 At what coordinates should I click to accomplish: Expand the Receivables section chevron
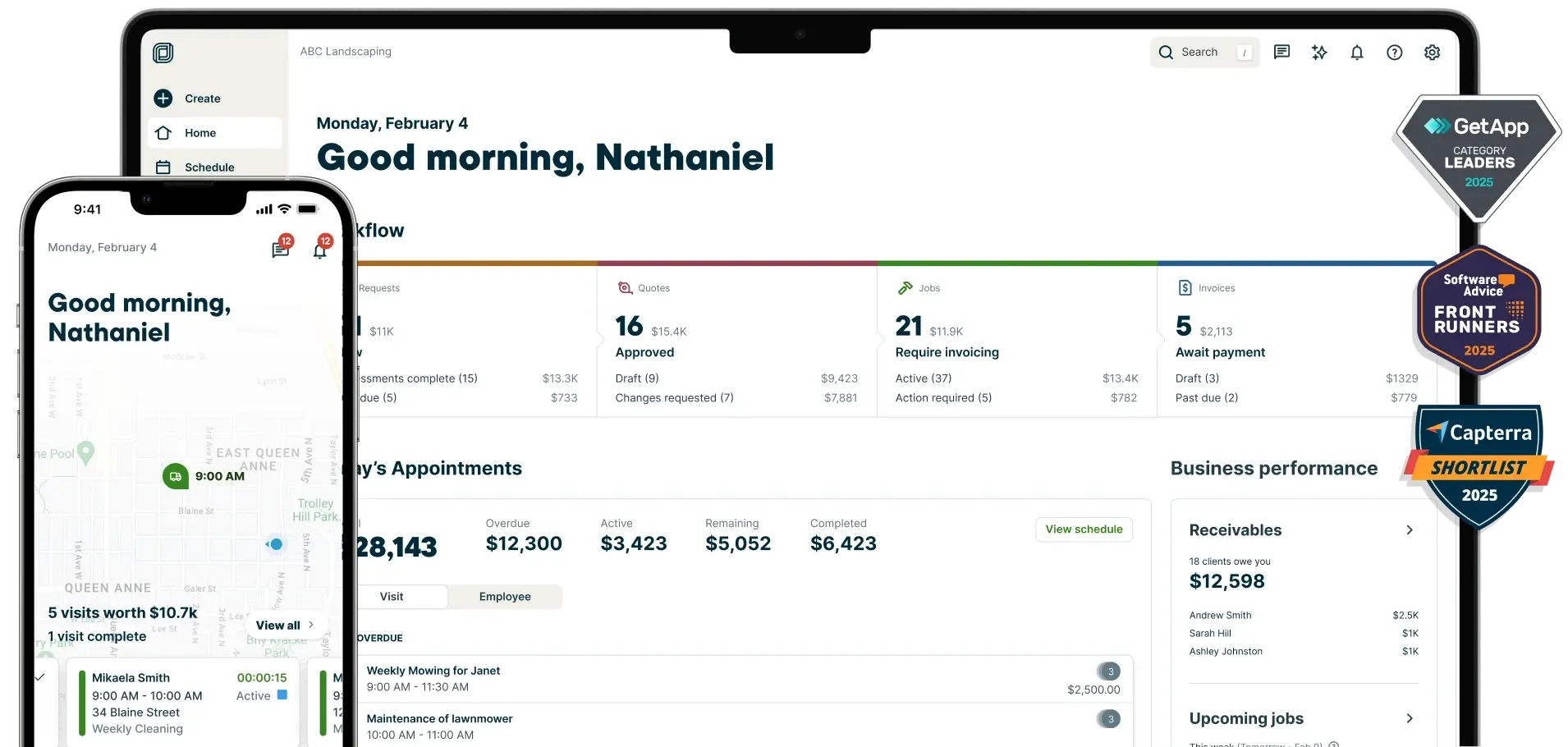click(x=1410, y=530)
